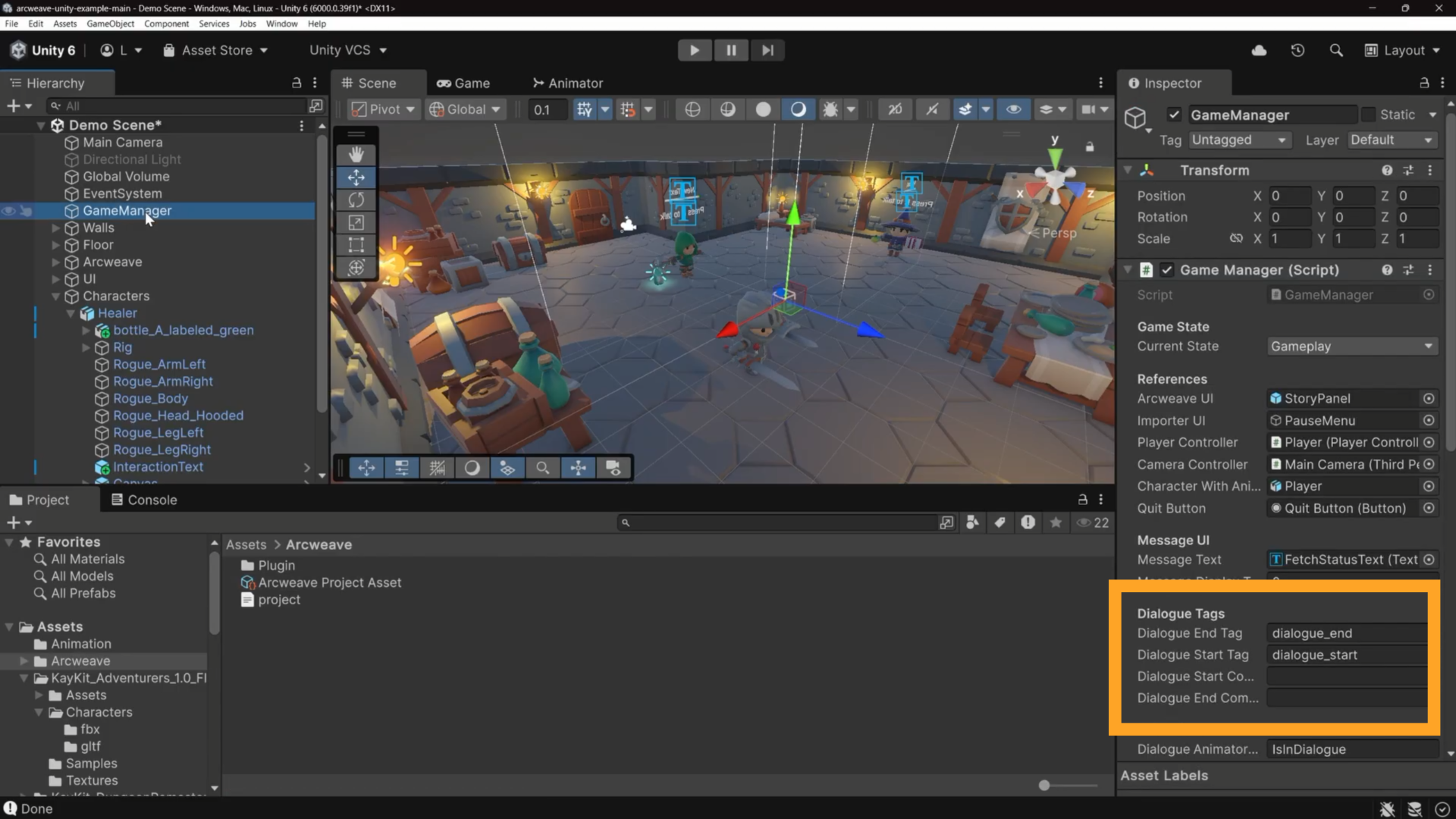Open the Layer Default dropdown
The width and height of the screenshot is (1456, 819).
tap(1392, 140)
